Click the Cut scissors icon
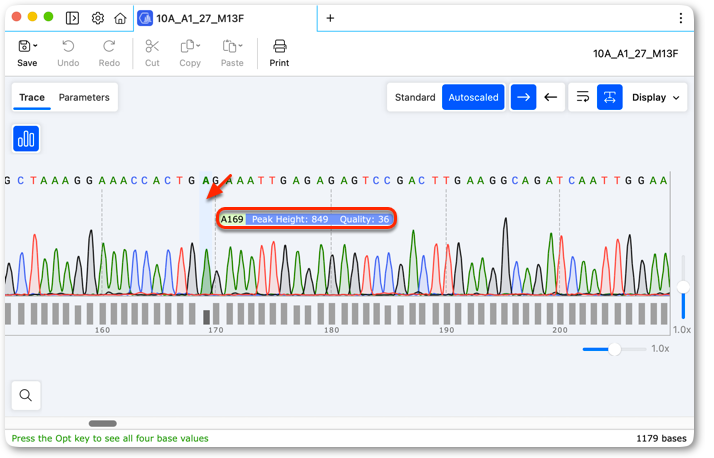The image size is (714, 458). coord(152,46)
